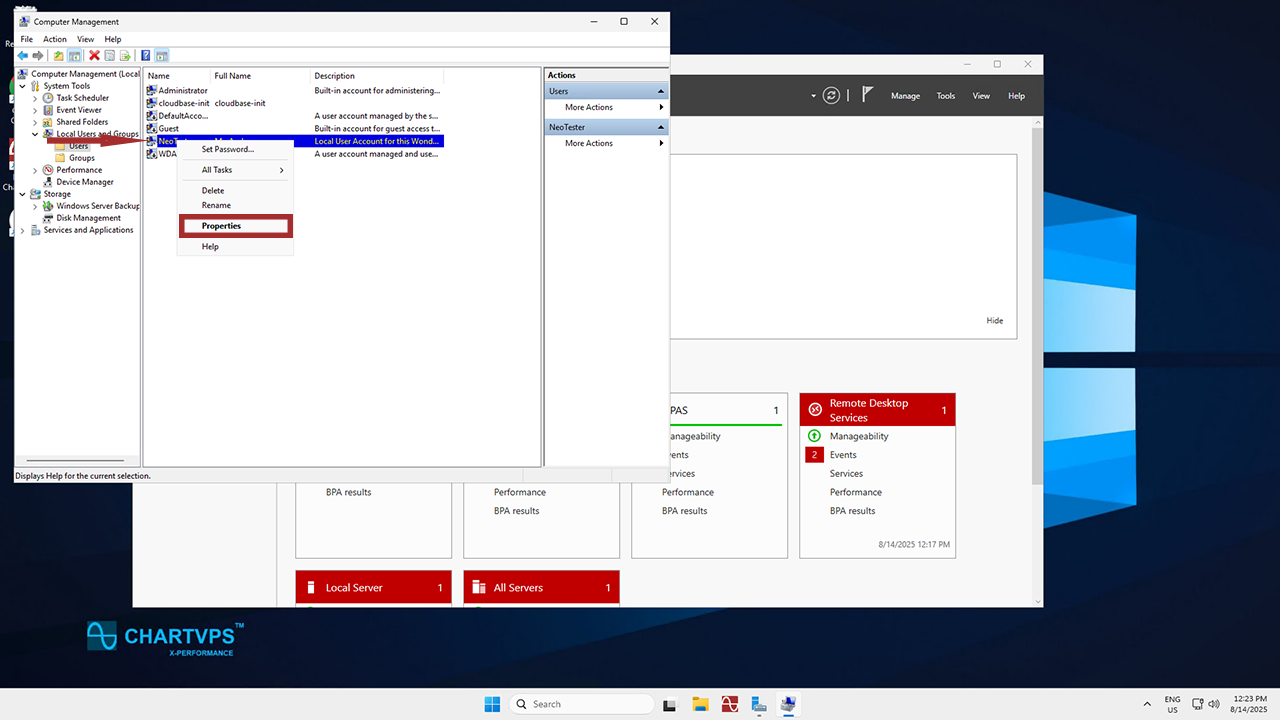The width and height of the screenshot is (1280, 720).
Task: Click the Up one level toolbar icon
Action: (x=58, y=56)
